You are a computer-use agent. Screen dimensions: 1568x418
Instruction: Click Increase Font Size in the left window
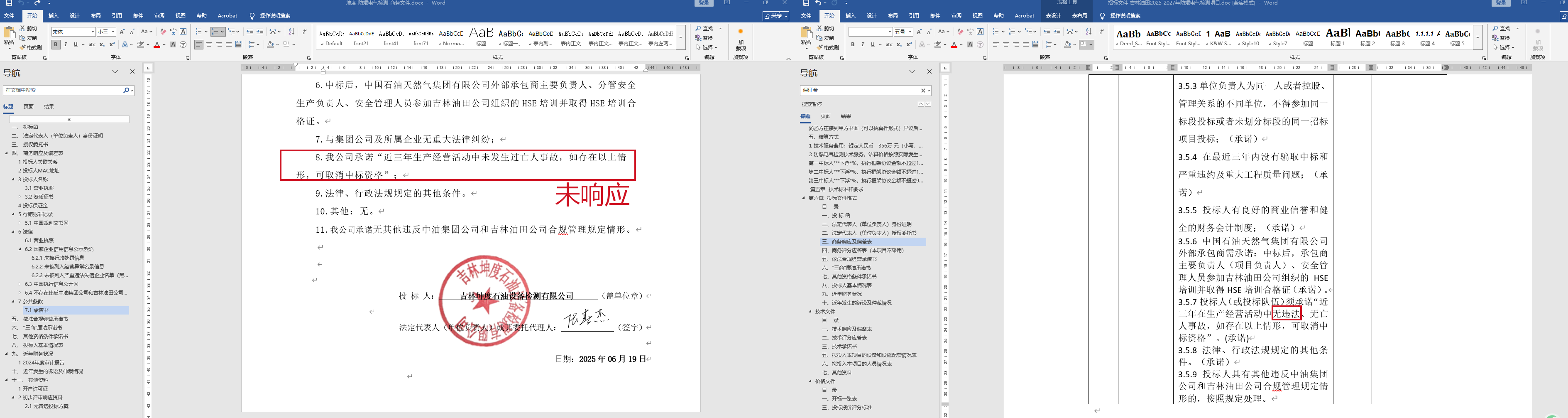tap(122, 32)
